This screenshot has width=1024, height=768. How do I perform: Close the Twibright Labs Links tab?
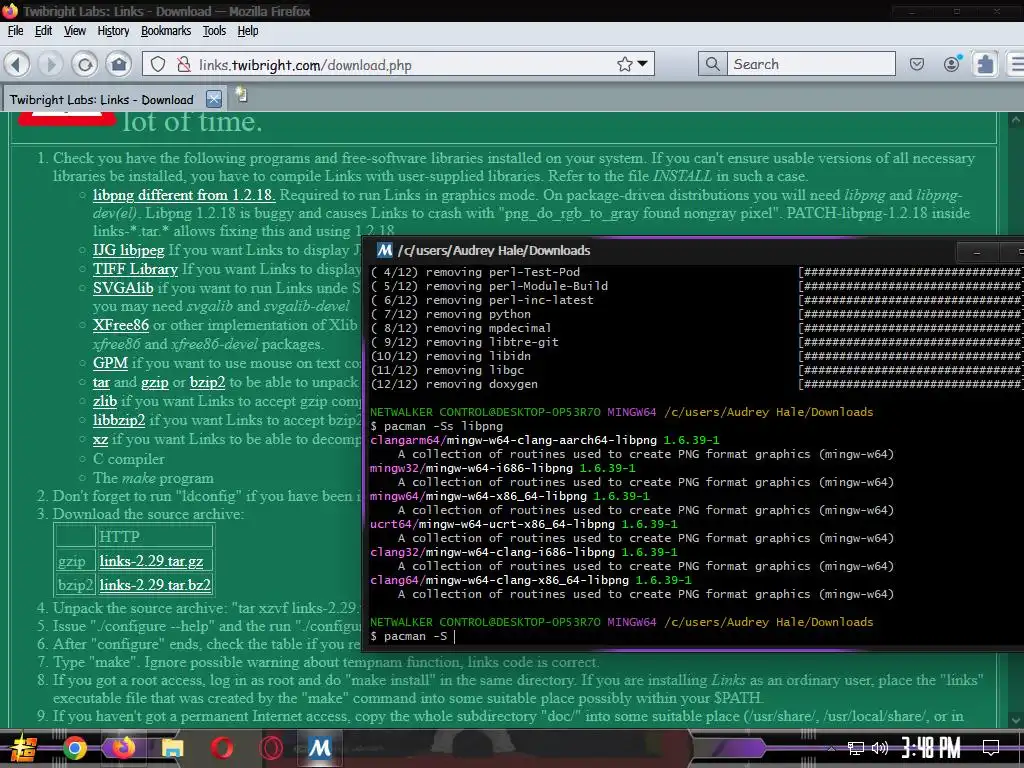[x=214, y=99]
